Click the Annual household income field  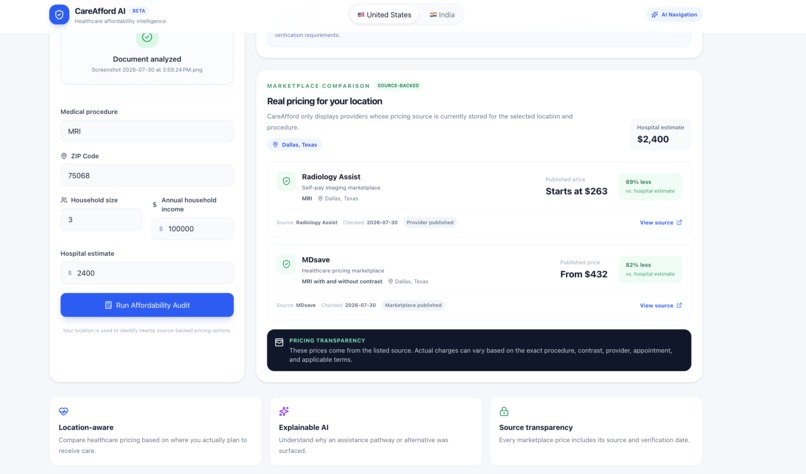193,229
